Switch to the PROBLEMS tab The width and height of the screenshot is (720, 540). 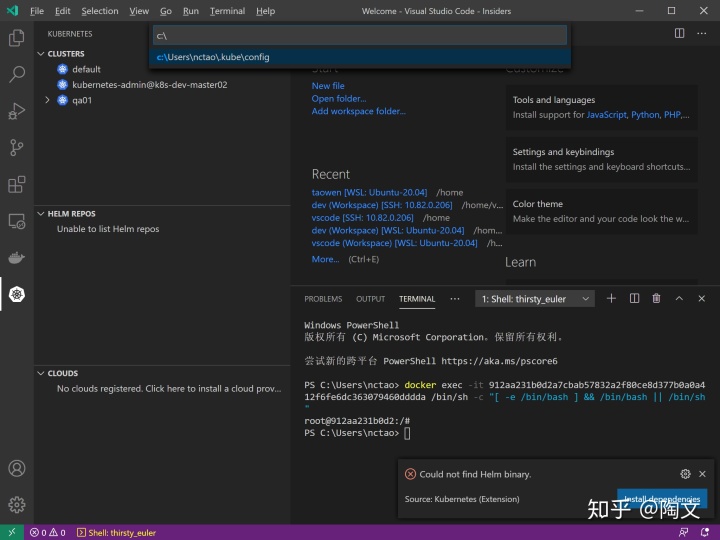pyautogui.click(x=323, y=299)
